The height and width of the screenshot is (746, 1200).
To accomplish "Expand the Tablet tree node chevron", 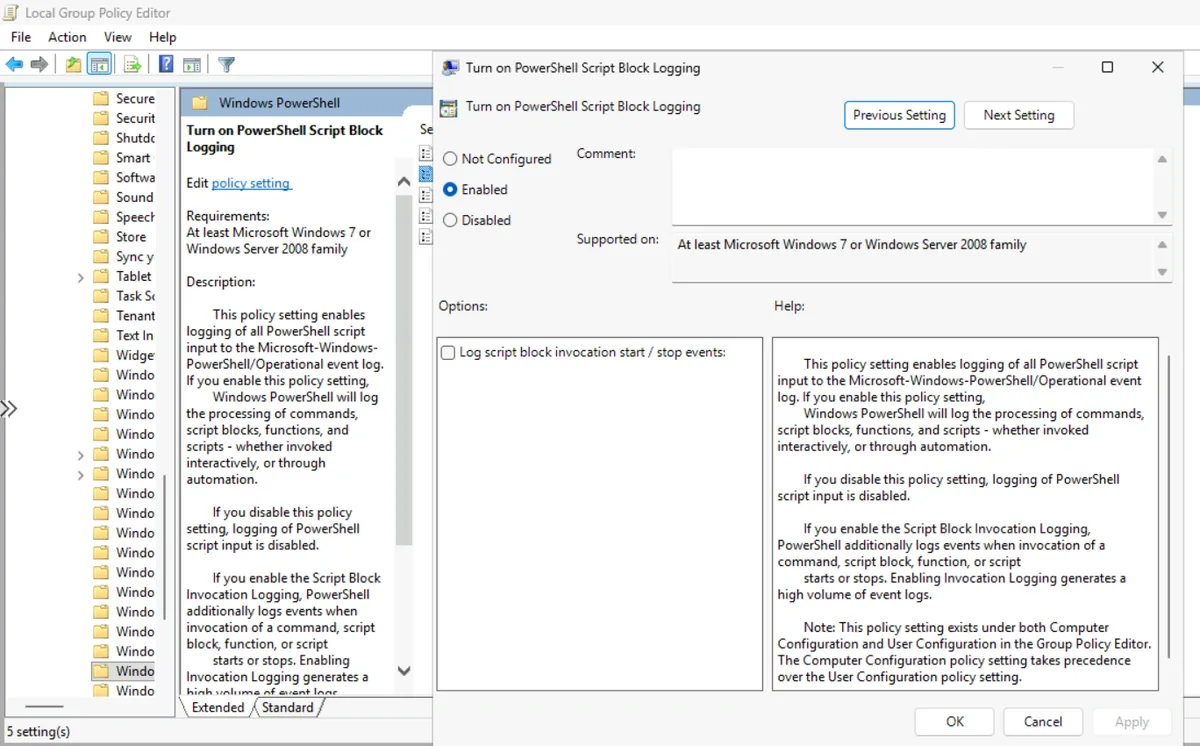I will coord(81,277).
